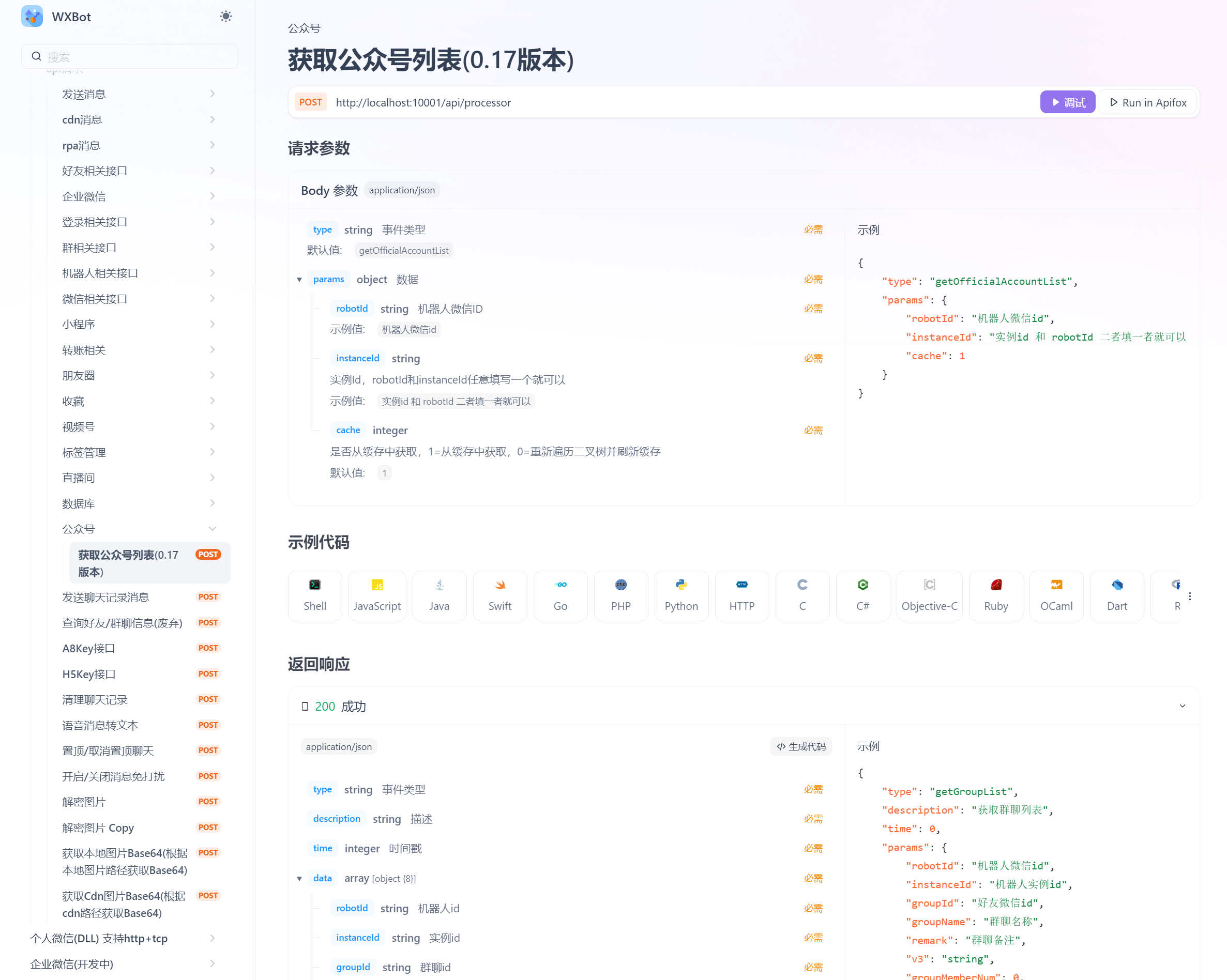1227x980 pixels.
Task: Collapse the params object disclosure triangle
Action: (x=300, y=279)
